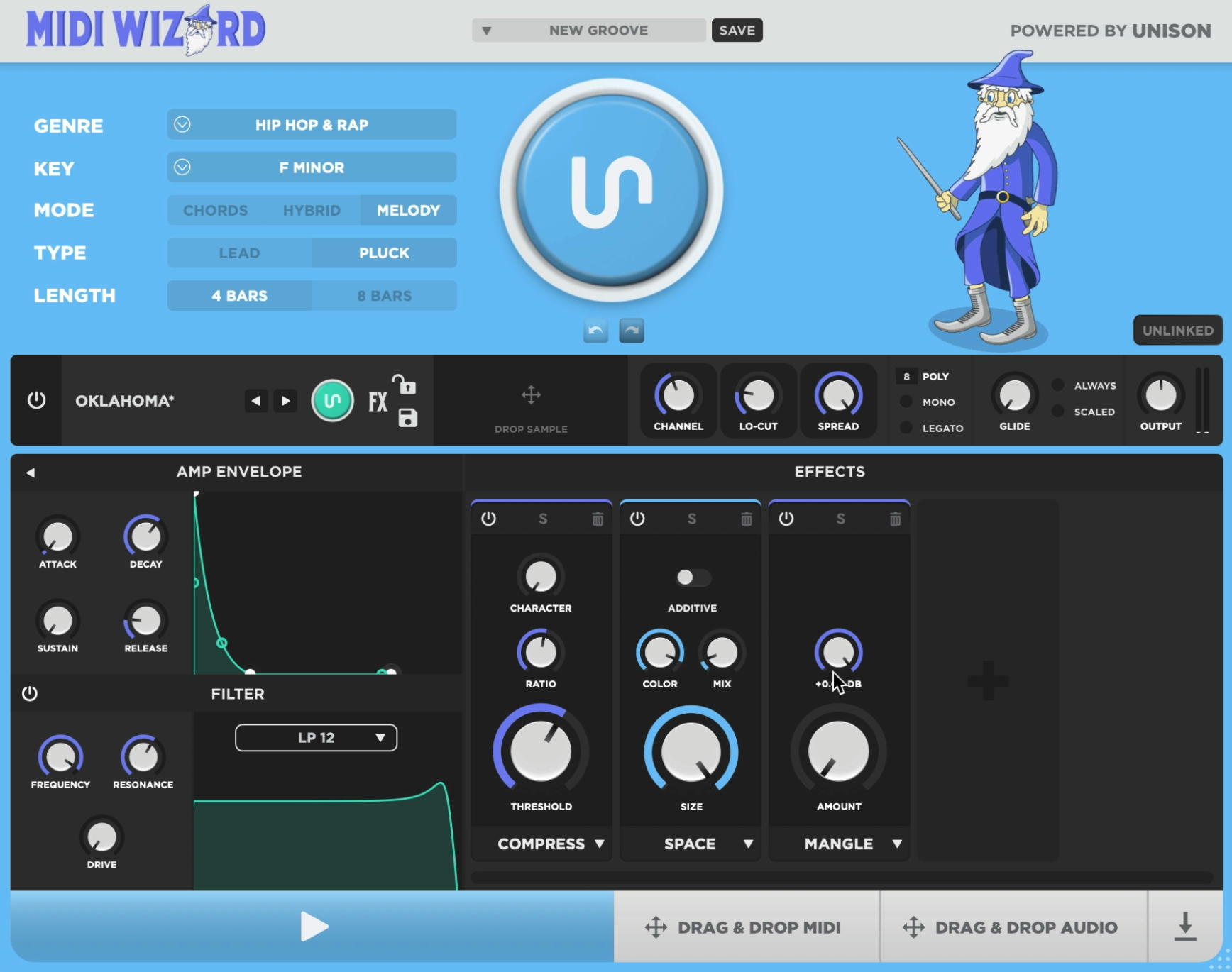Select Mono voice mode
This screenshot has height=972, width=1232.
(906, 402)
